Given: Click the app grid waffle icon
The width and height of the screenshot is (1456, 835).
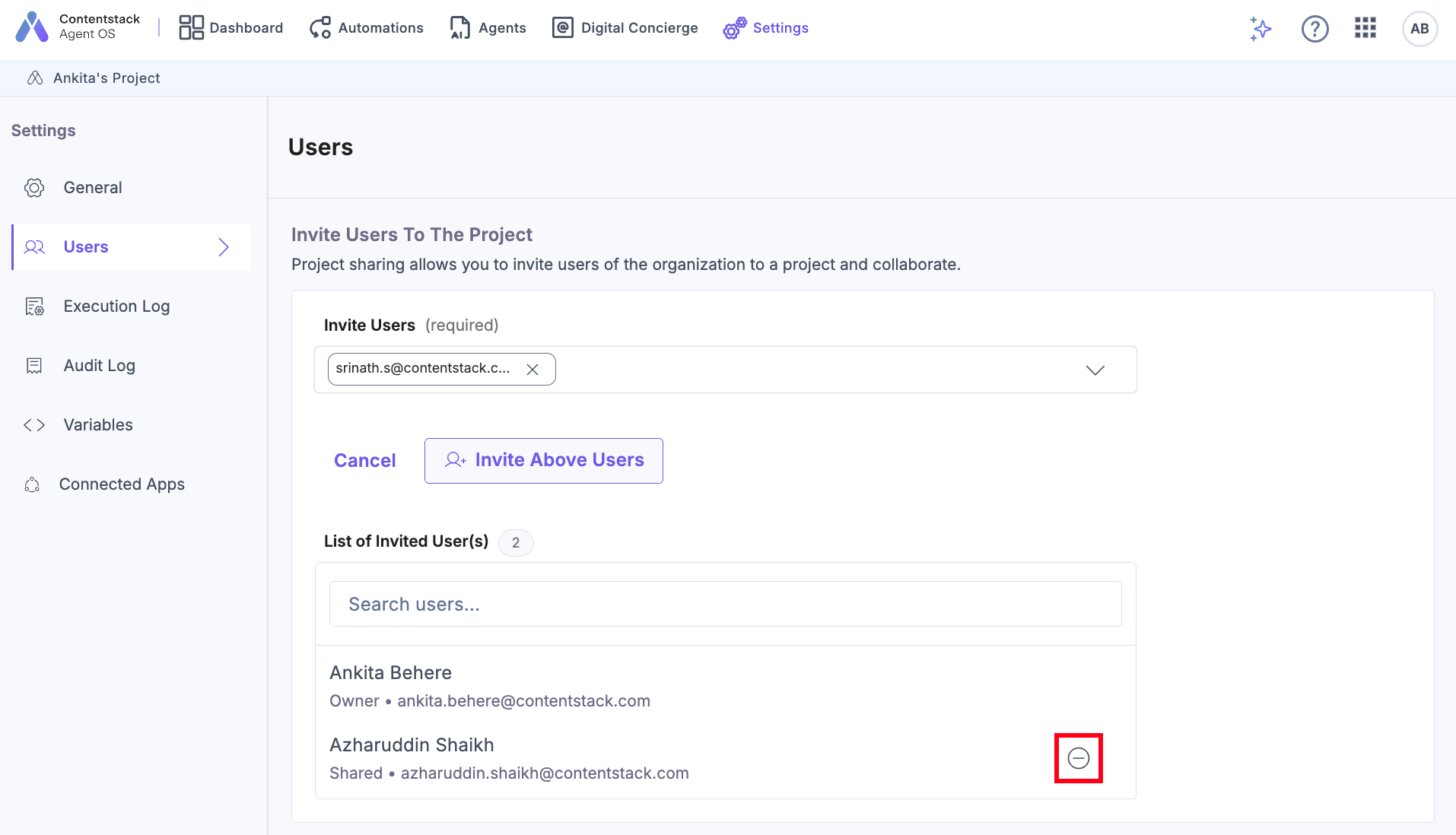Looking at the screenshot, I should click(x=1365, y=28).
